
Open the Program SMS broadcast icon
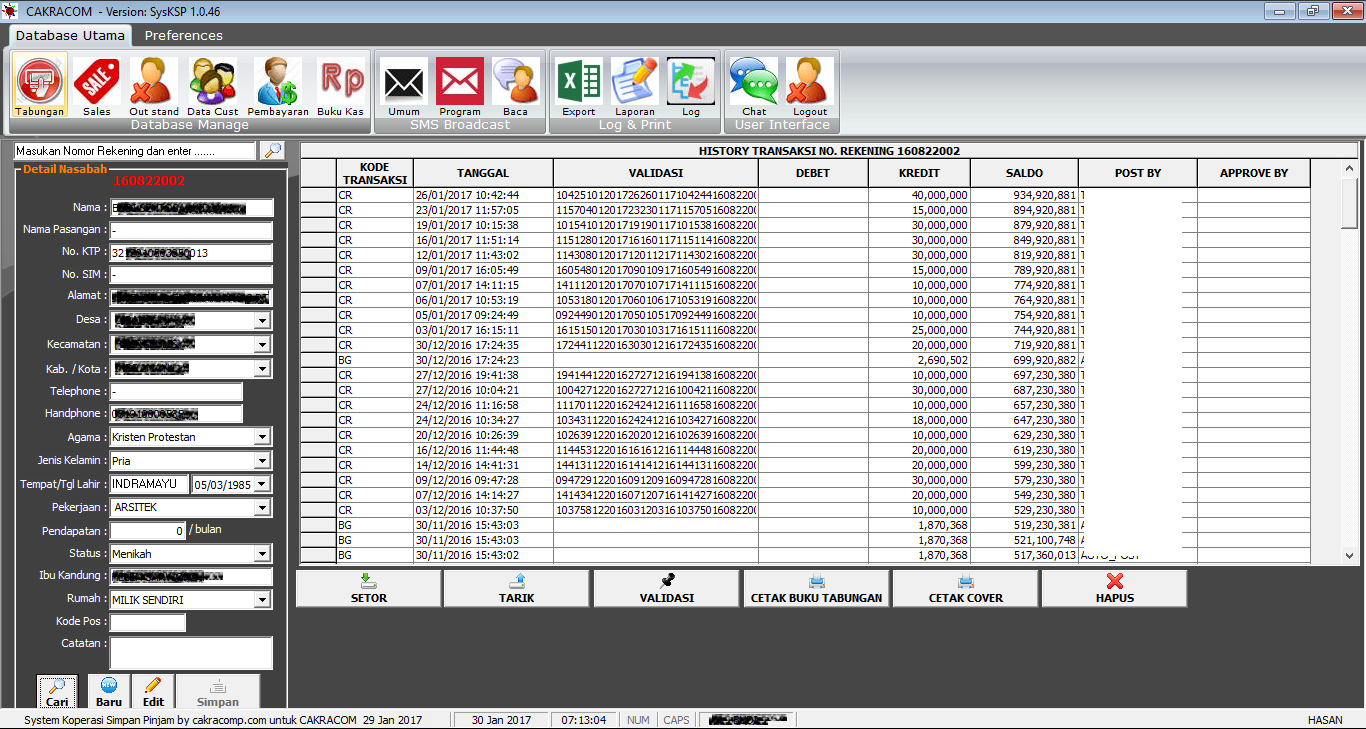click(x=460, y=84)
